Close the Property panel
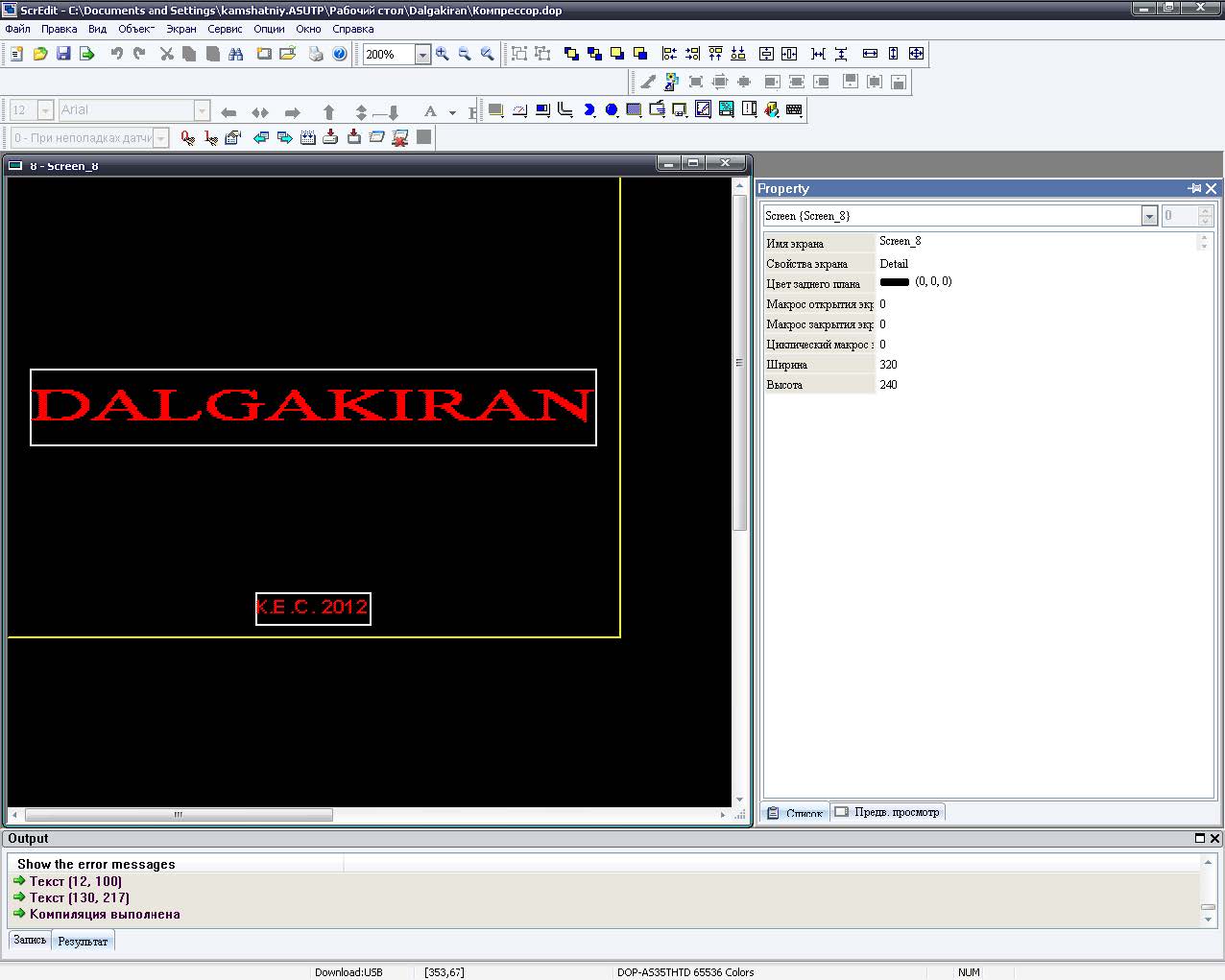This screenshot has width=1225, height=980. point(1212,188)
